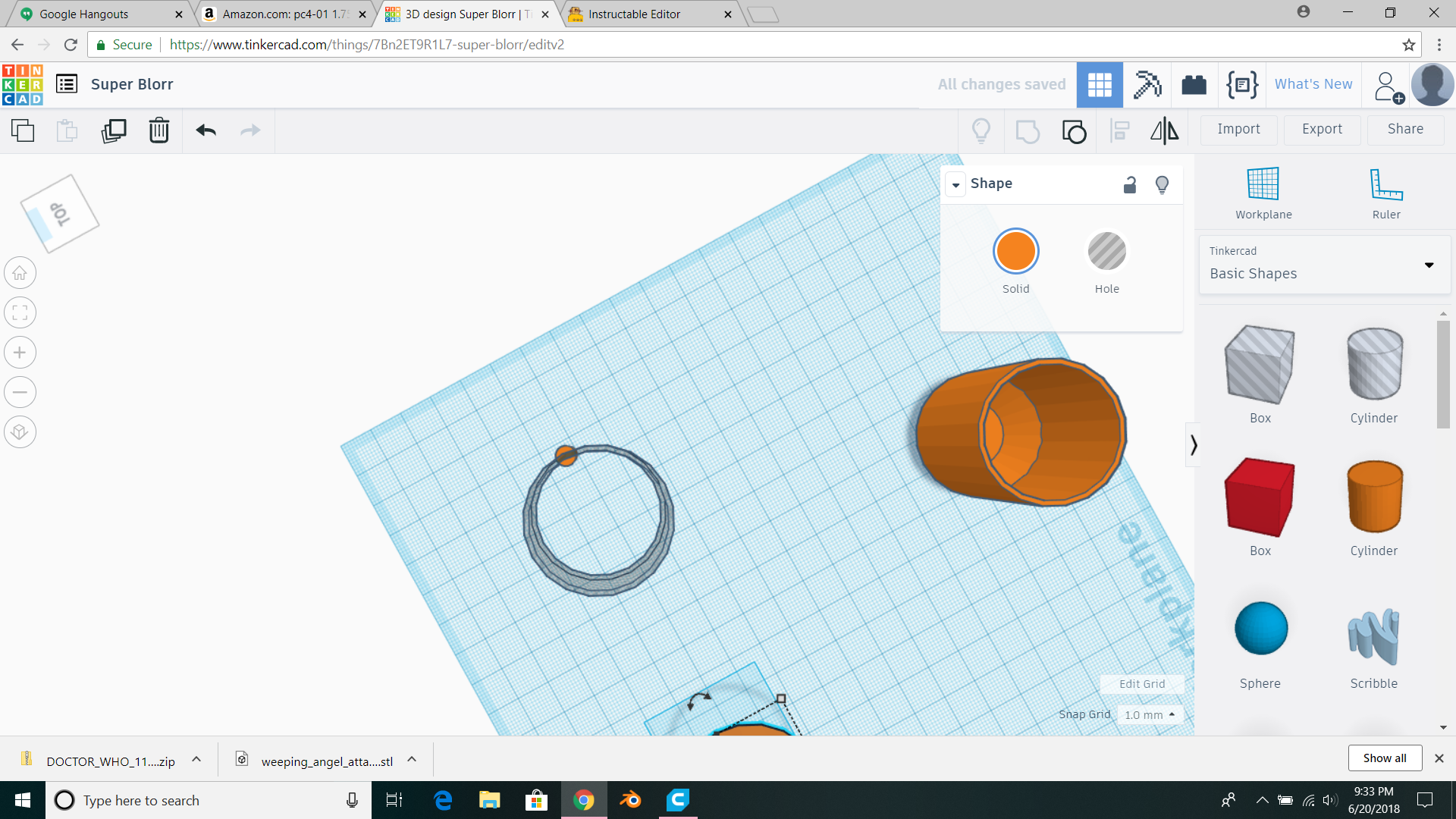Undo the last action
This screenshot has height=819, width=1456.
(x=206, y=130)
